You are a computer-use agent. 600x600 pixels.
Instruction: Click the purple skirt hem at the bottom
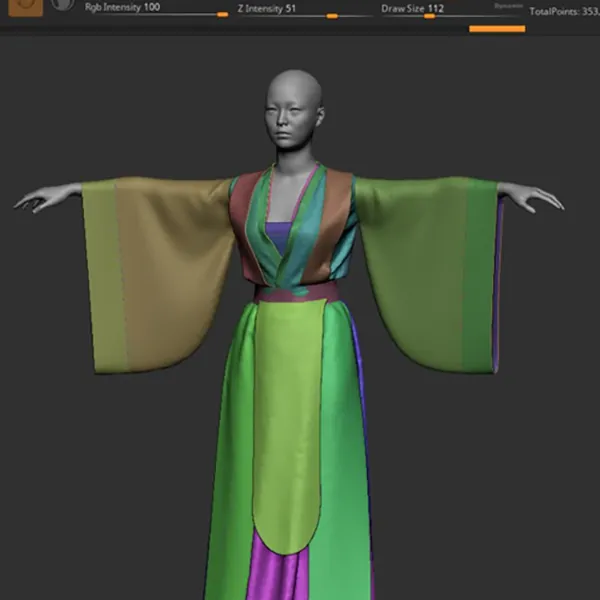point(280,575)
